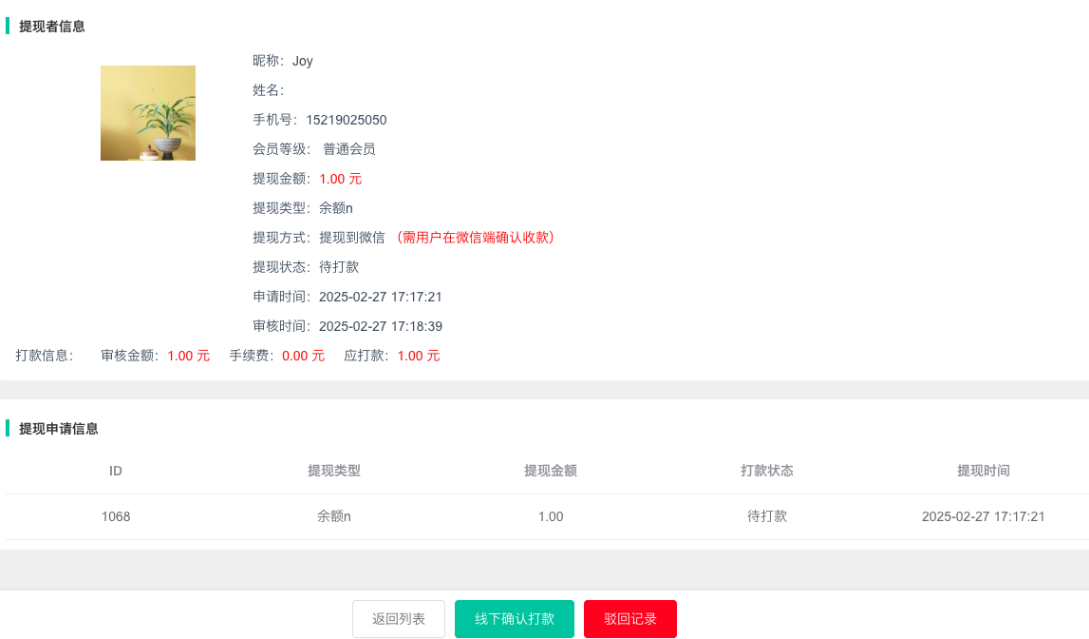Click the red WeChat confirmation notice text
The image size is (1089, 639).
click(475, 238)
